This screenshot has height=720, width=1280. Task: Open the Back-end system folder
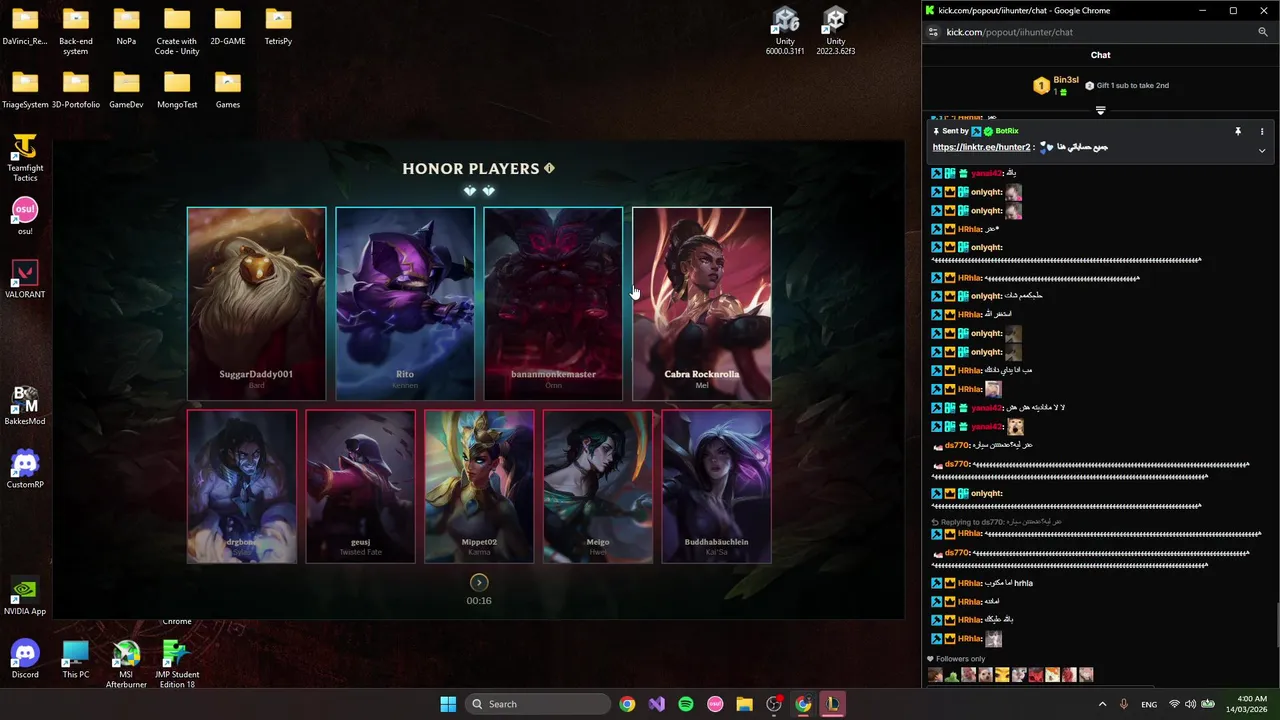tap(76, 31)
